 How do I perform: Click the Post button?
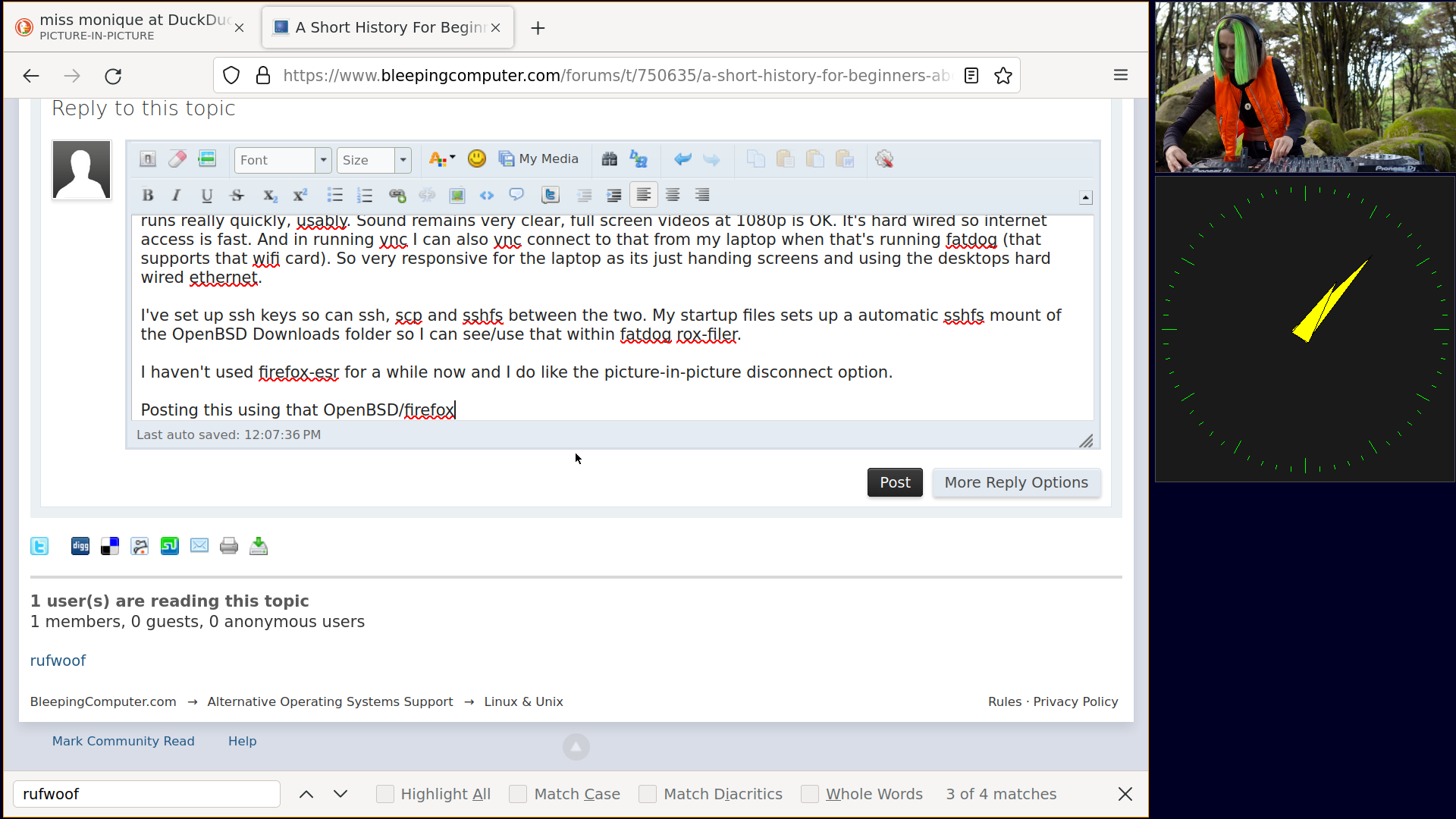(x=895, y=482)
